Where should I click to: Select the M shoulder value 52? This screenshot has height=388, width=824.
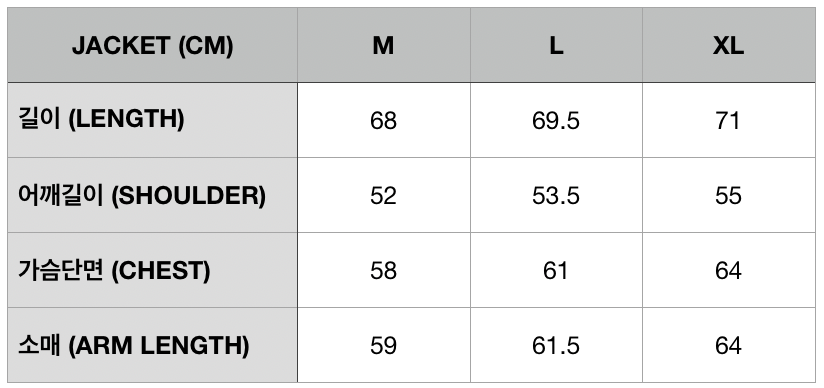[384, 196]
